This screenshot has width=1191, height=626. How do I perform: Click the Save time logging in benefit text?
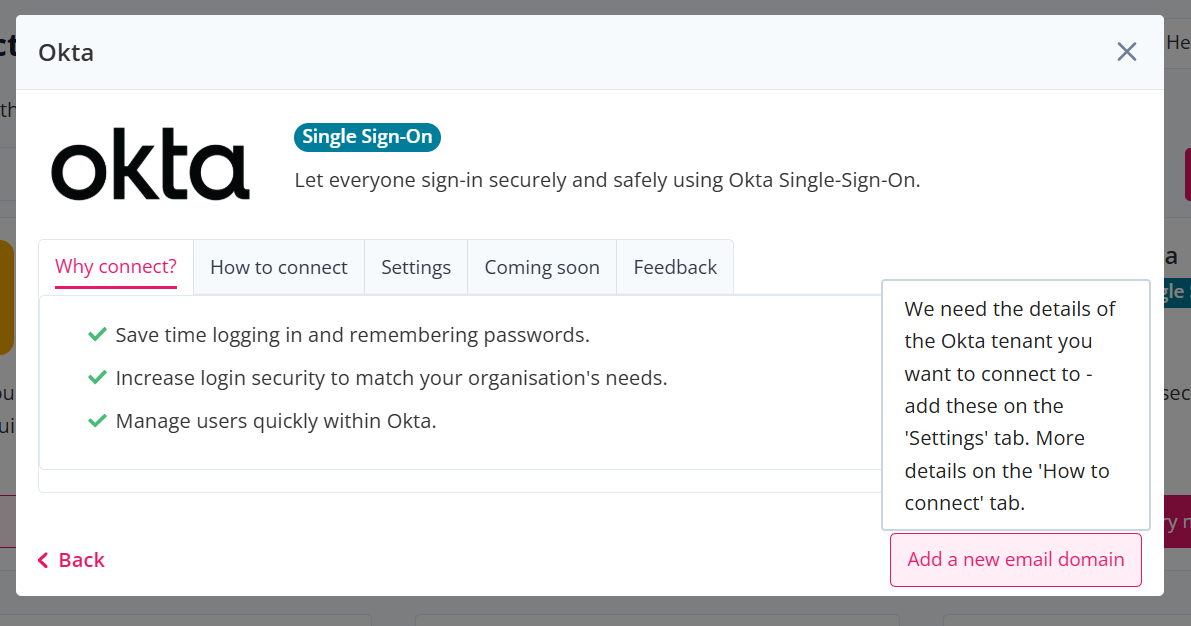point(352,335)
